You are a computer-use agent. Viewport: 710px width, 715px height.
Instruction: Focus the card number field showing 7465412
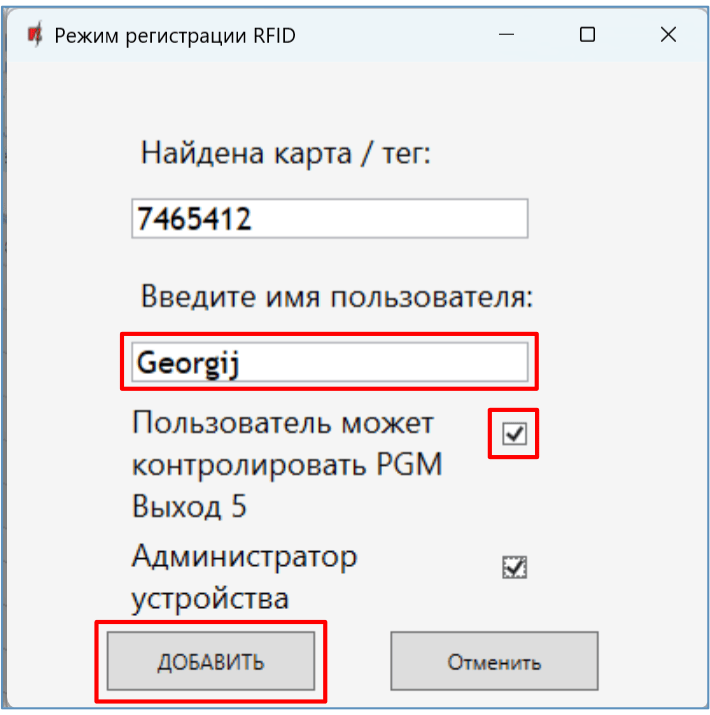point(329,219)
